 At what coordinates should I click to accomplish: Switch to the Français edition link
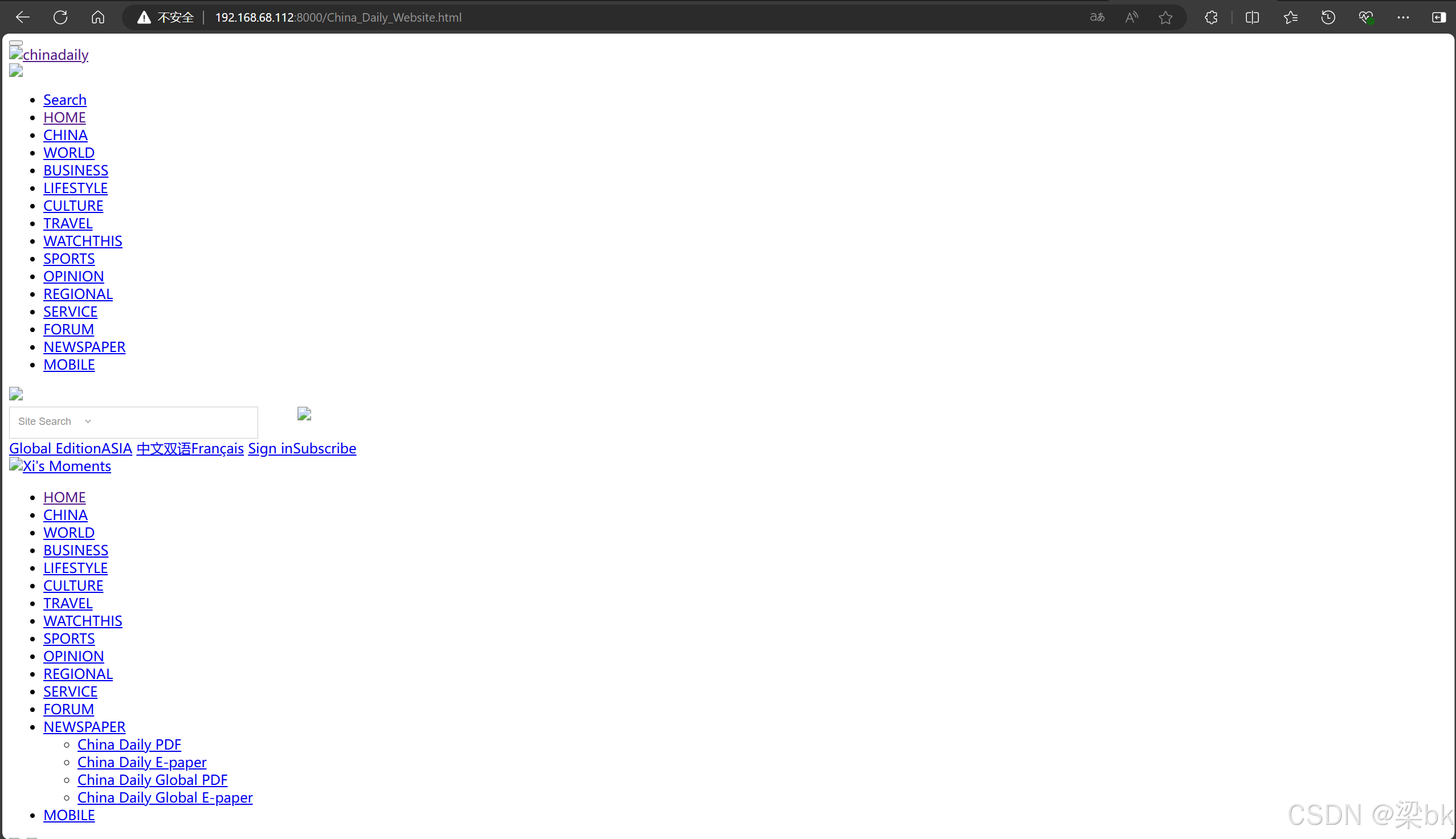217,448
